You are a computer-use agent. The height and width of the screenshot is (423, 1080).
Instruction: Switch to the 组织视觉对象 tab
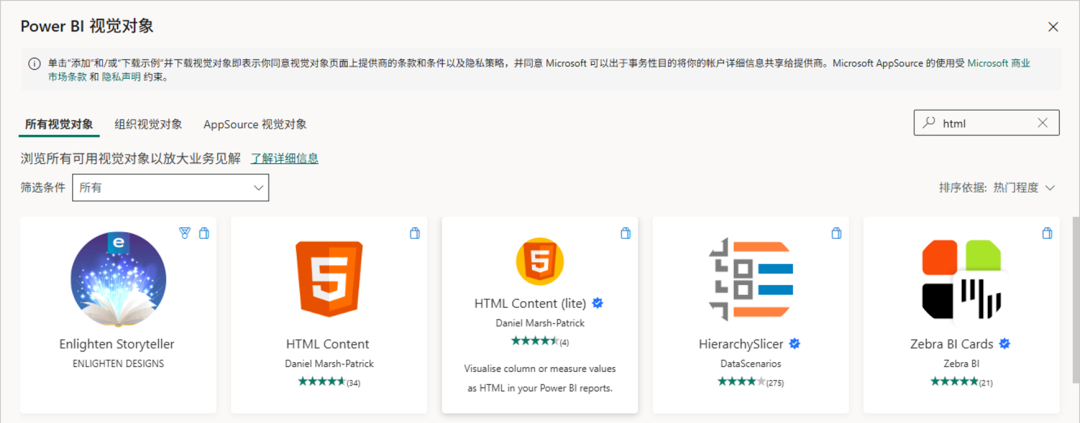tap(148, 125)
